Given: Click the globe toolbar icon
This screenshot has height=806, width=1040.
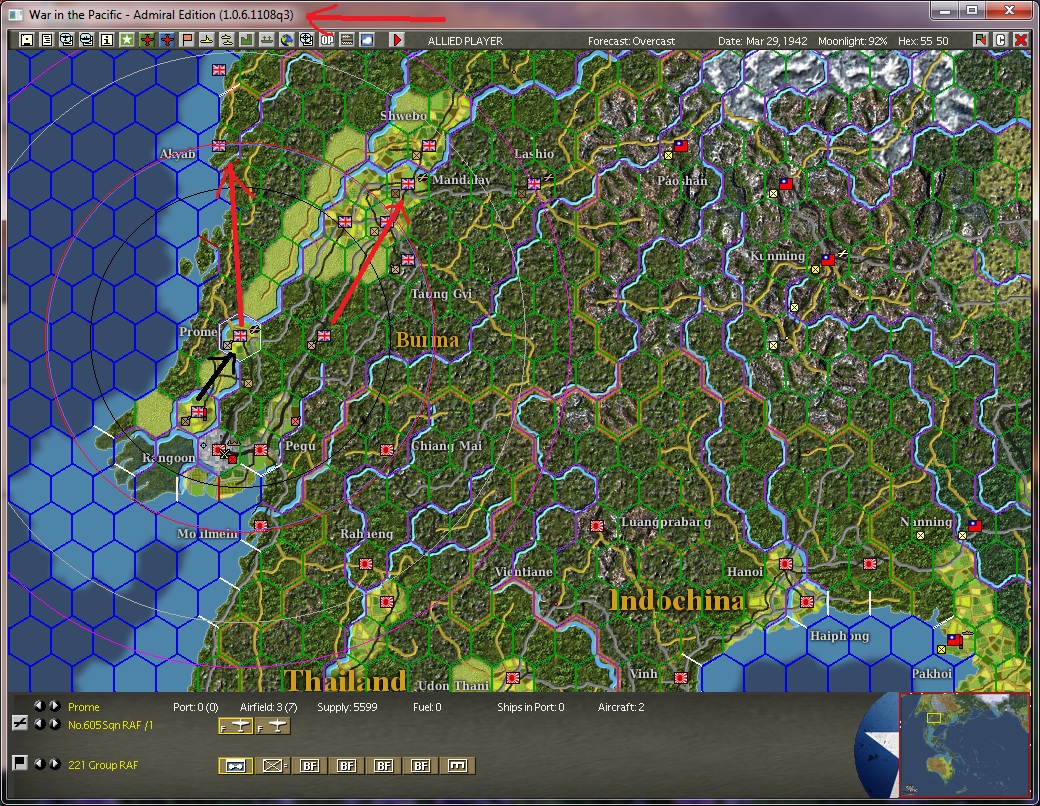Looking at the screenshot, I should pyautogui.click(x=287, y=40).
